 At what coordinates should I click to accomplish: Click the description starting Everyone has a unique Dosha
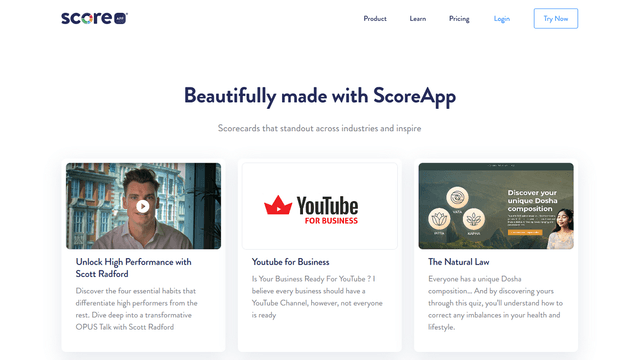tap(495, 303)
